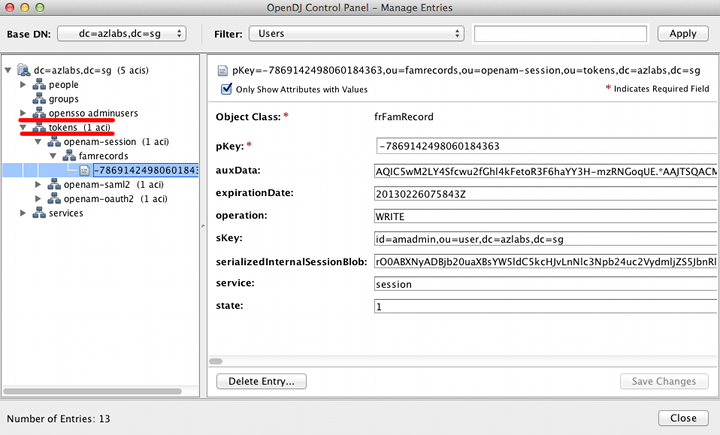Uncheck Only Show Attributes with Values
Viewport: 720px width, 435px height.
click(226, 89)
